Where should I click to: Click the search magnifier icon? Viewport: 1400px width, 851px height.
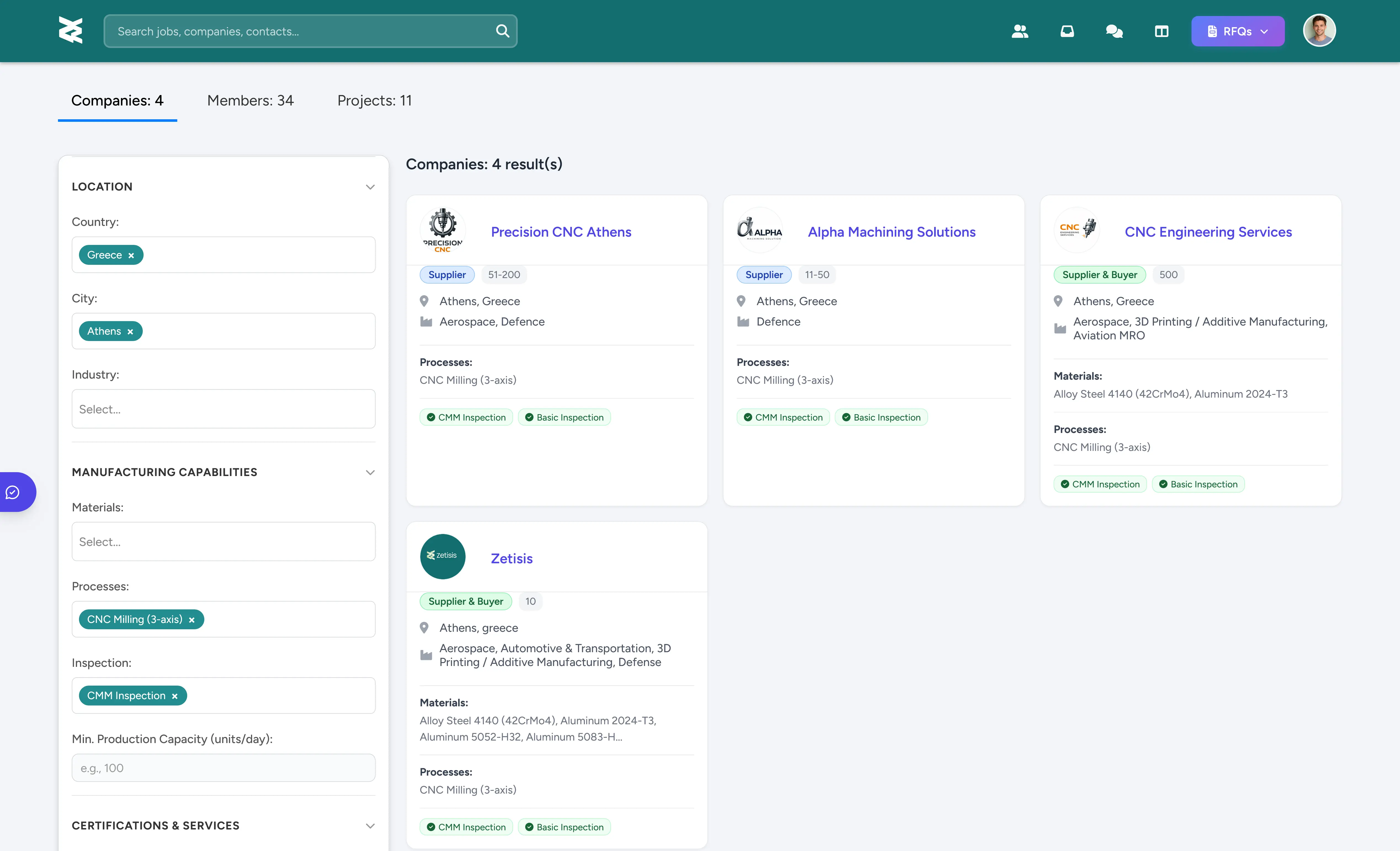(502, 31)
